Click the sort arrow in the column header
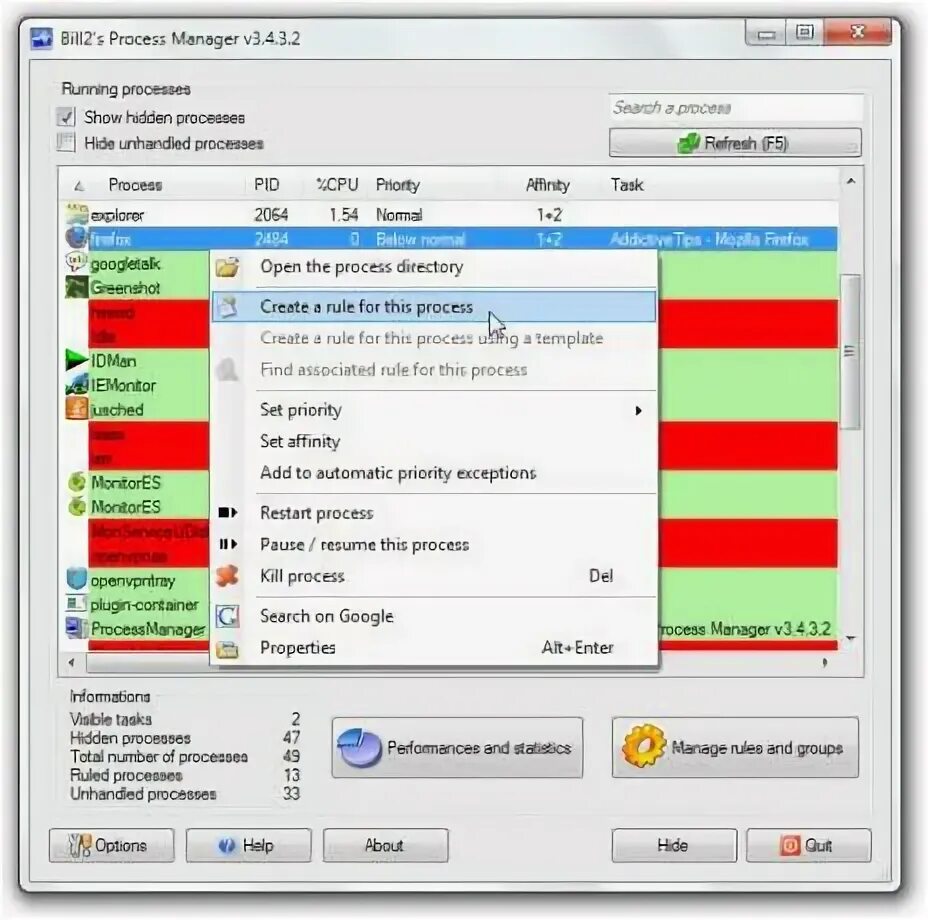928x920 pixels. click(79, 186)
